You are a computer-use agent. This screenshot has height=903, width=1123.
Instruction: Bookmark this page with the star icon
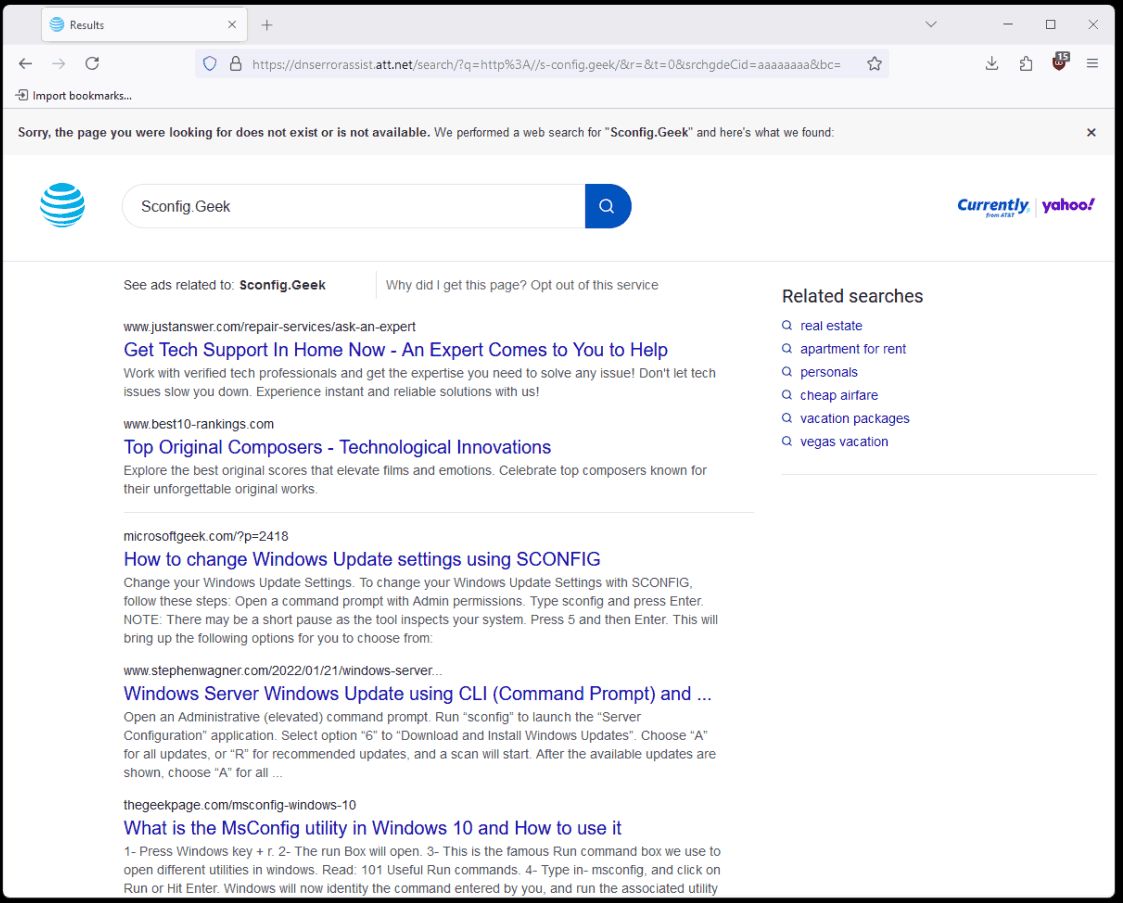874,64
